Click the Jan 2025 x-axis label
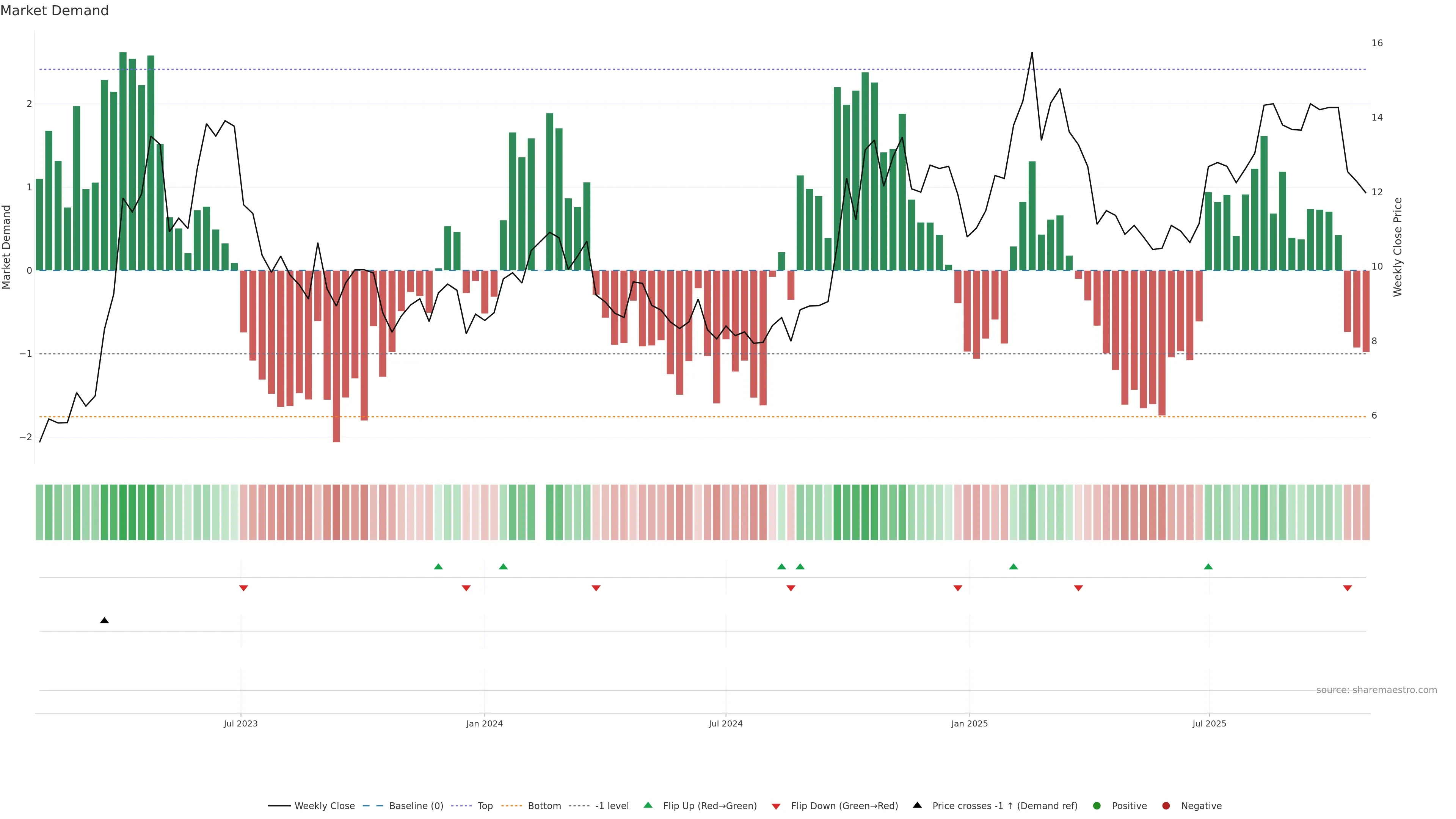Screen dimensions: 1456x819 pos(970,723)
